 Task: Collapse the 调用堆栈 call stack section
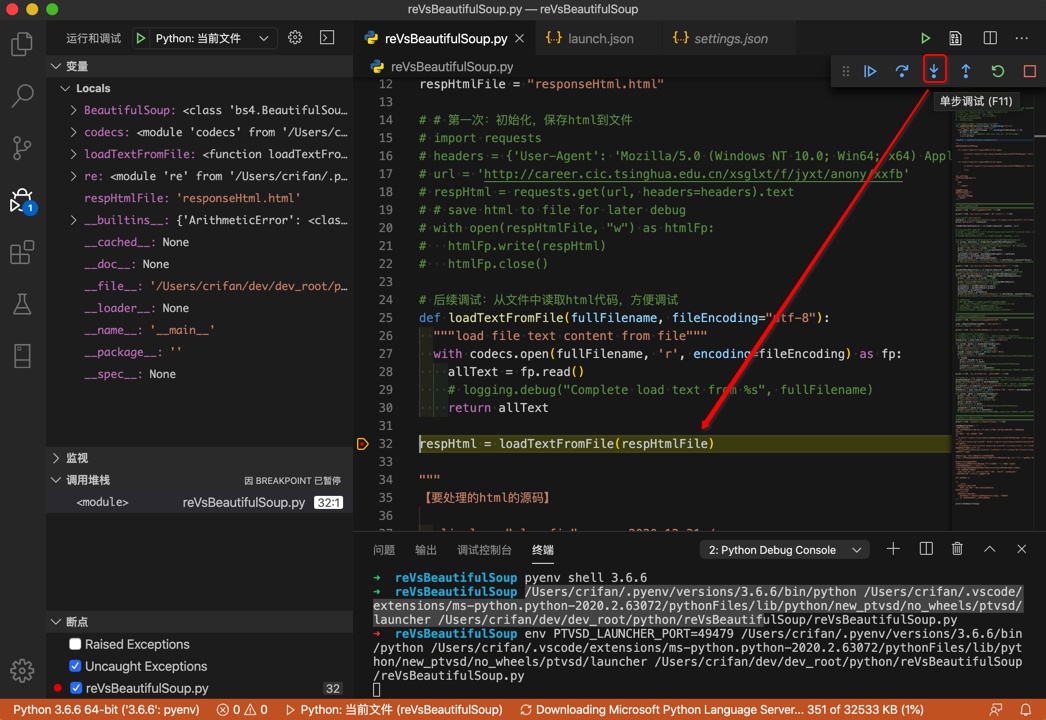pos(55,480)
